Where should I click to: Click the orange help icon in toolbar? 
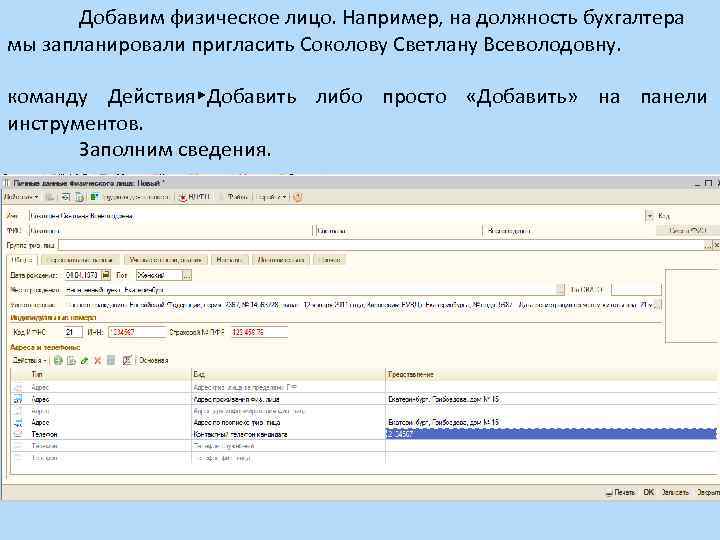pos(298,197)
